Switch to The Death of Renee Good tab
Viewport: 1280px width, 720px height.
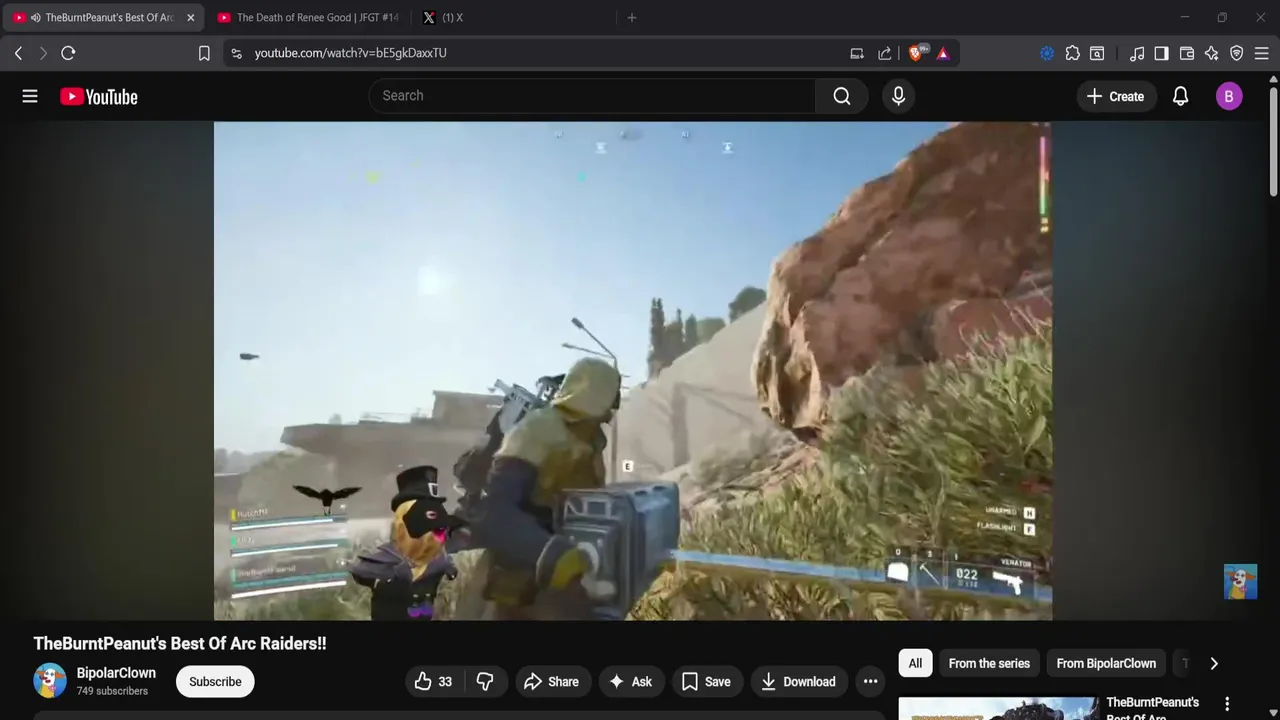tap(307, 17)
